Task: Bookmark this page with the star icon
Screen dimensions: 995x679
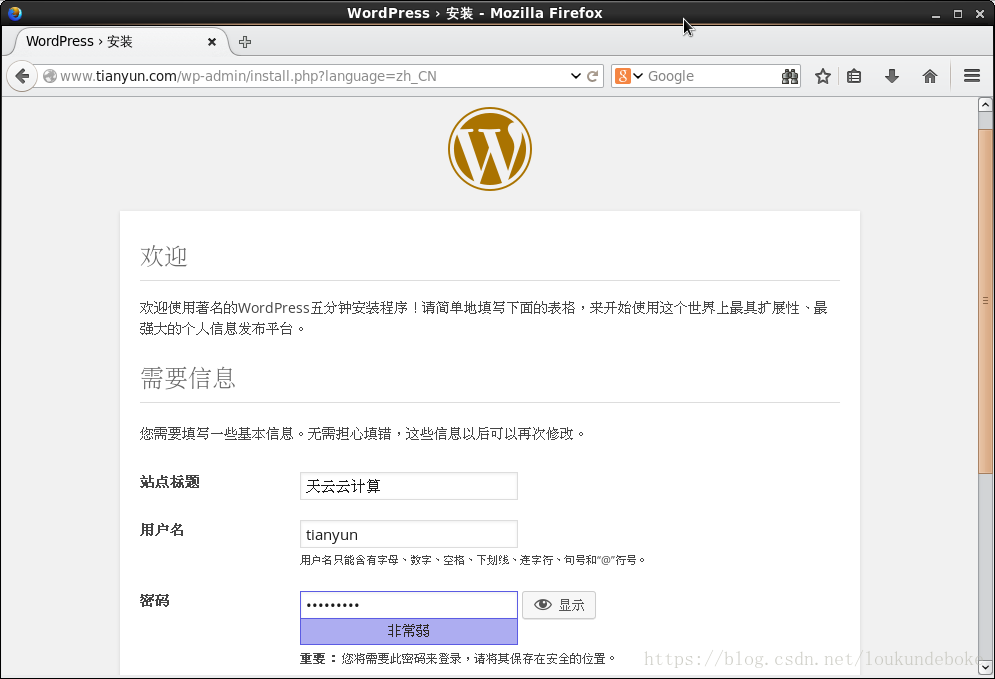Action: [823, 76]
